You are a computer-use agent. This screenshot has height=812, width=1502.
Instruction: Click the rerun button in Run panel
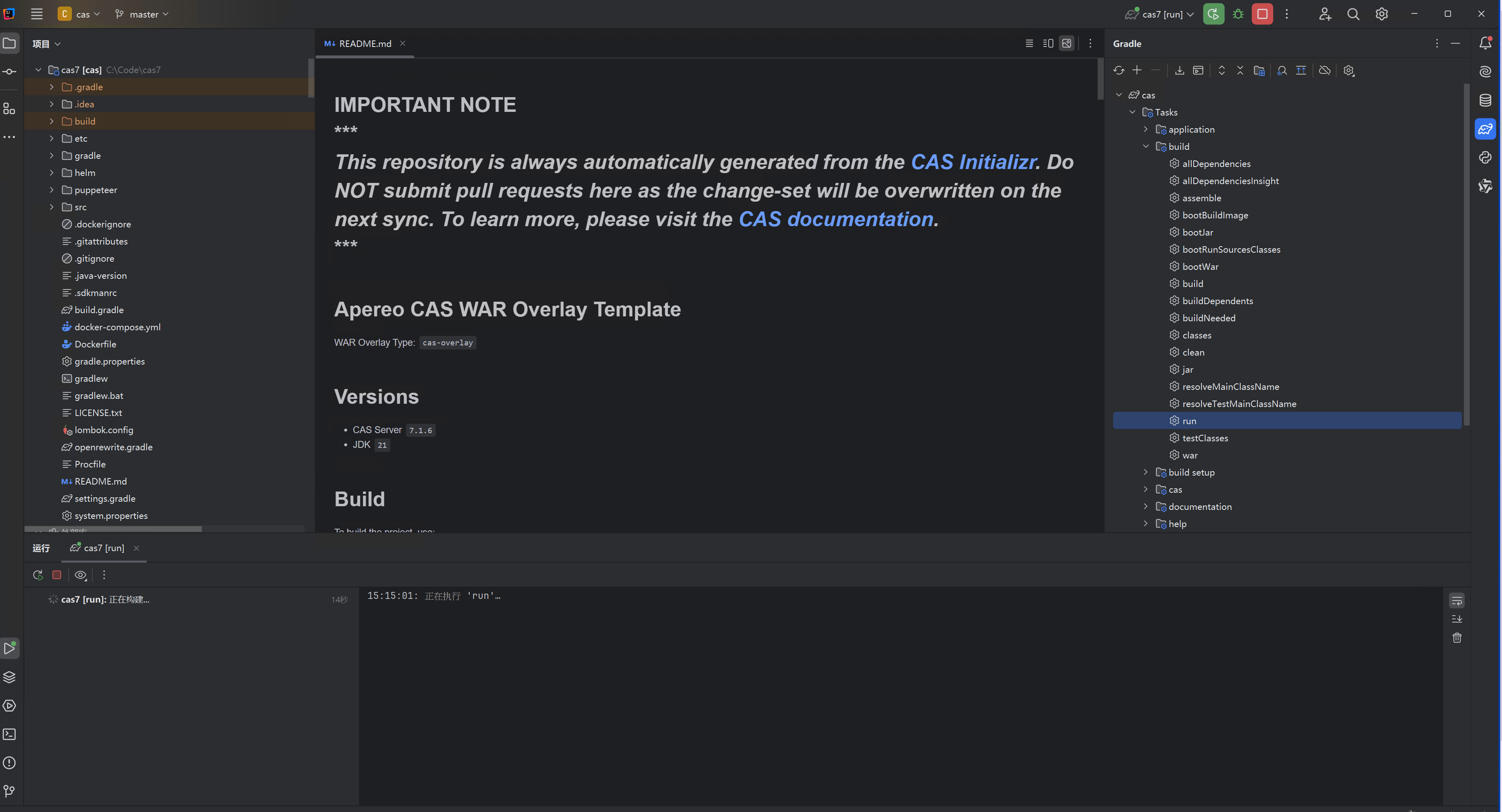pyautogui.click(x=38, y=575)
